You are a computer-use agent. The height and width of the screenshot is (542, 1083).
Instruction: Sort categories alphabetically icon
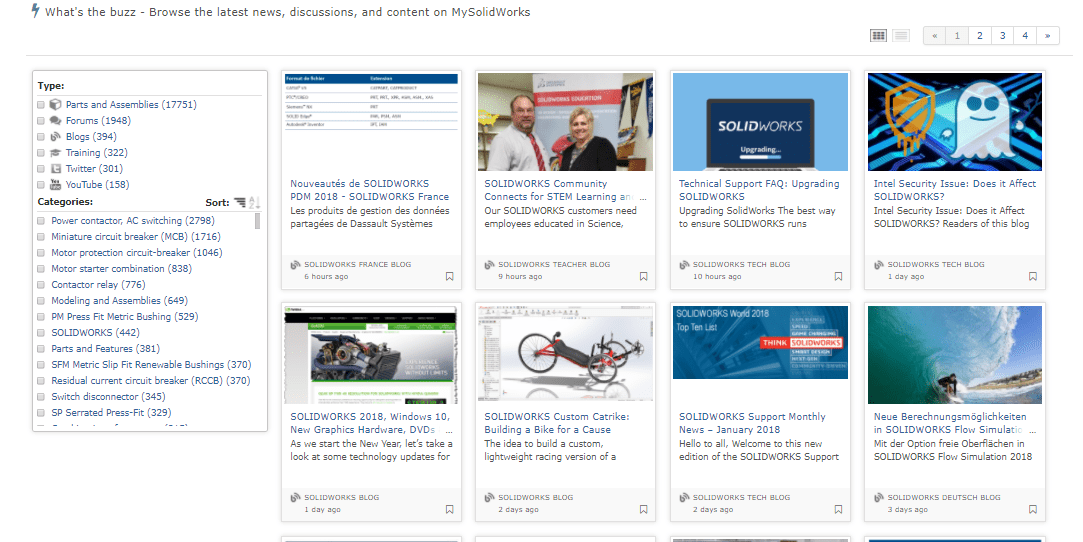pos(254,202)
